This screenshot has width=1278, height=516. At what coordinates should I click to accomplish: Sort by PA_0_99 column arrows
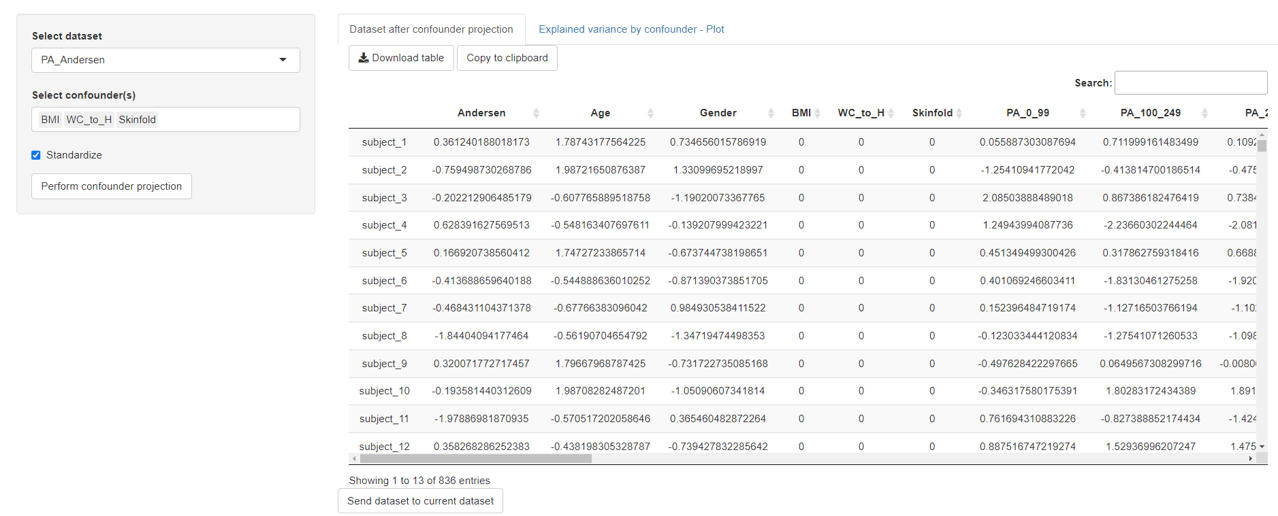point(1082,114)
